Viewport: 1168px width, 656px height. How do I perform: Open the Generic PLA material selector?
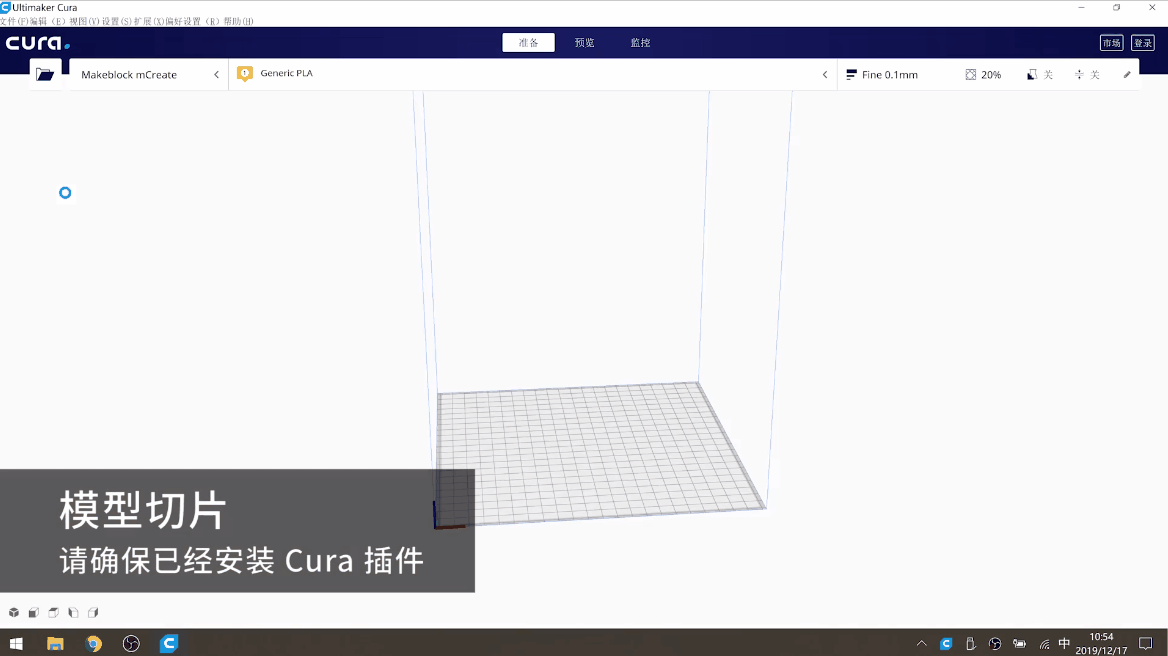point(533,74)
